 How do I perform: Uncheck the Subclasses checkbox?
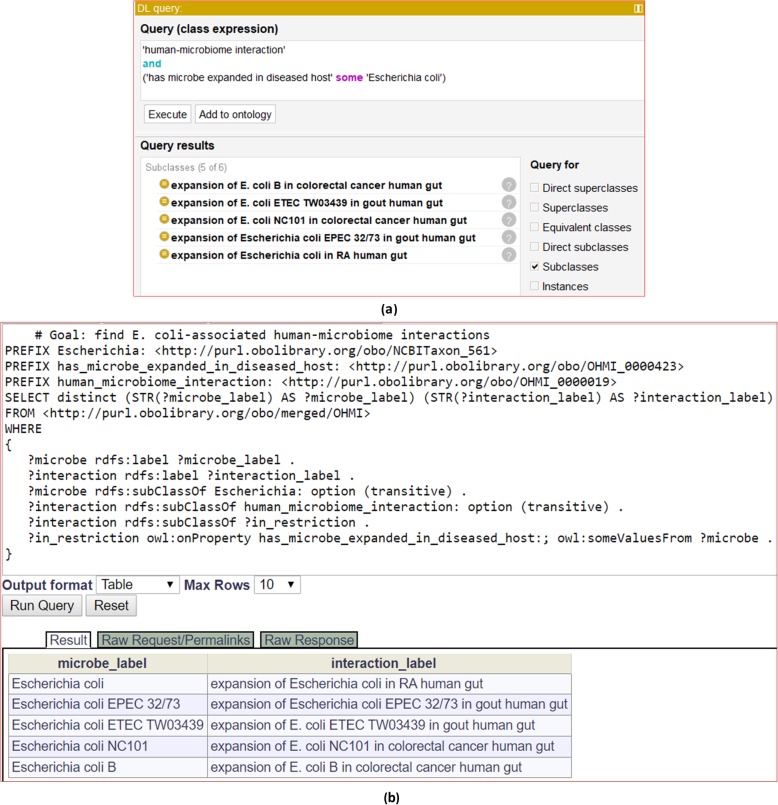point(533,267)
